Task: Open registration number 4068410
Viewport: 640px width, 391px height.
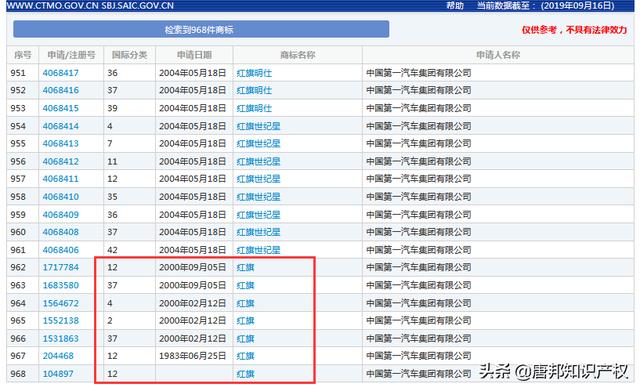Action: click(61, 197)
